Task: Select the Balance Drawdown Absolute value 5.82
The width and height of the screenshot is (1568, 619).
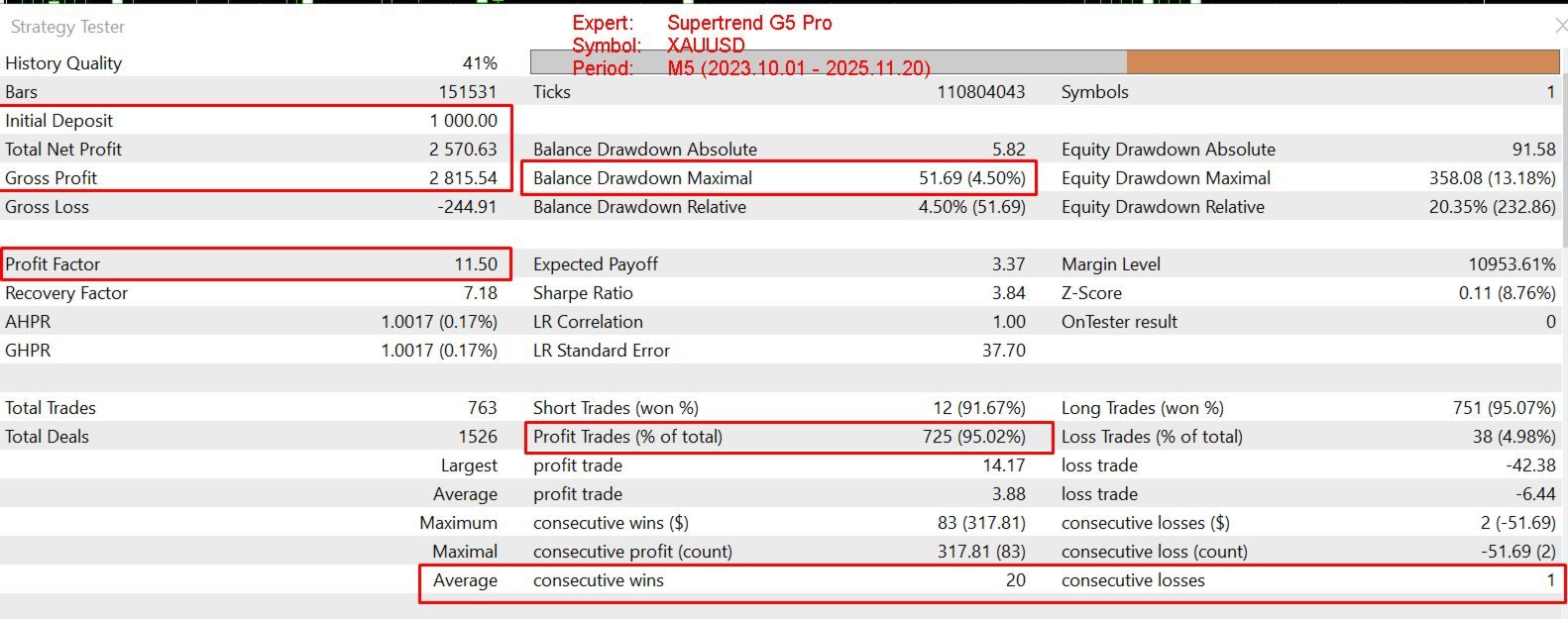Action: (1009, 150)
